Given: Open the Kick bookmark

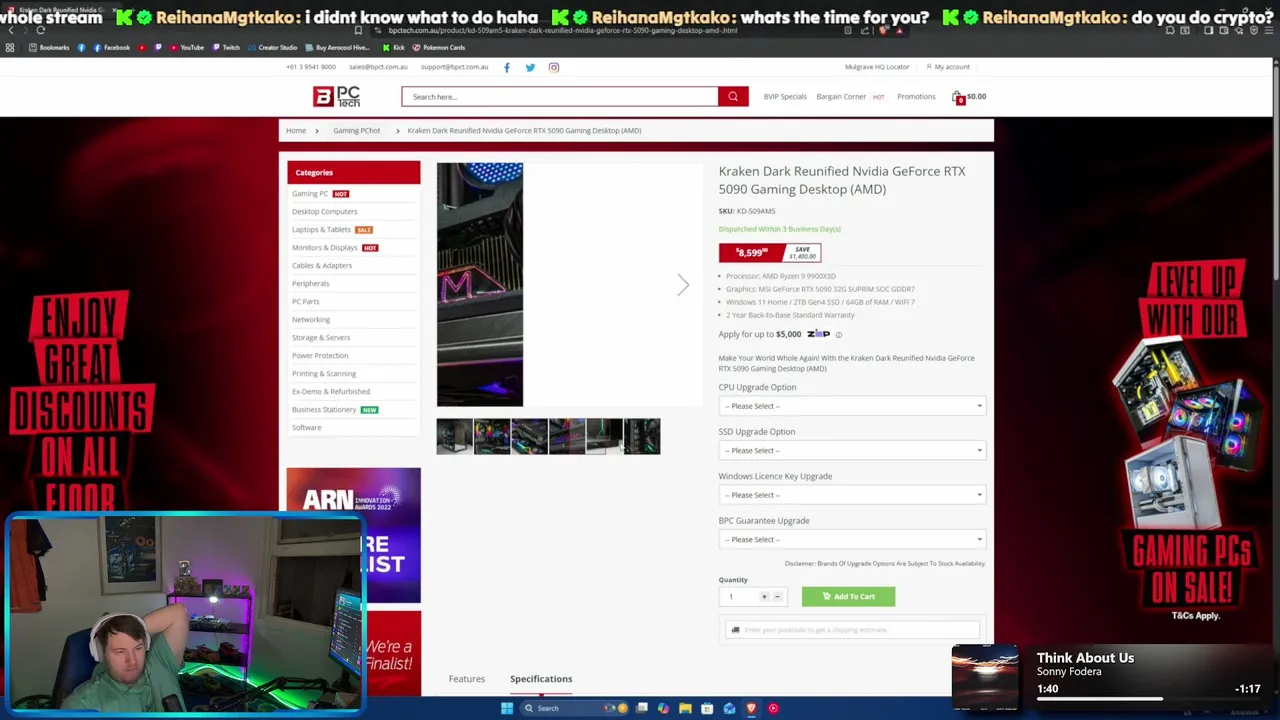Looking at the screenshot, I should [x=394, y=47].
